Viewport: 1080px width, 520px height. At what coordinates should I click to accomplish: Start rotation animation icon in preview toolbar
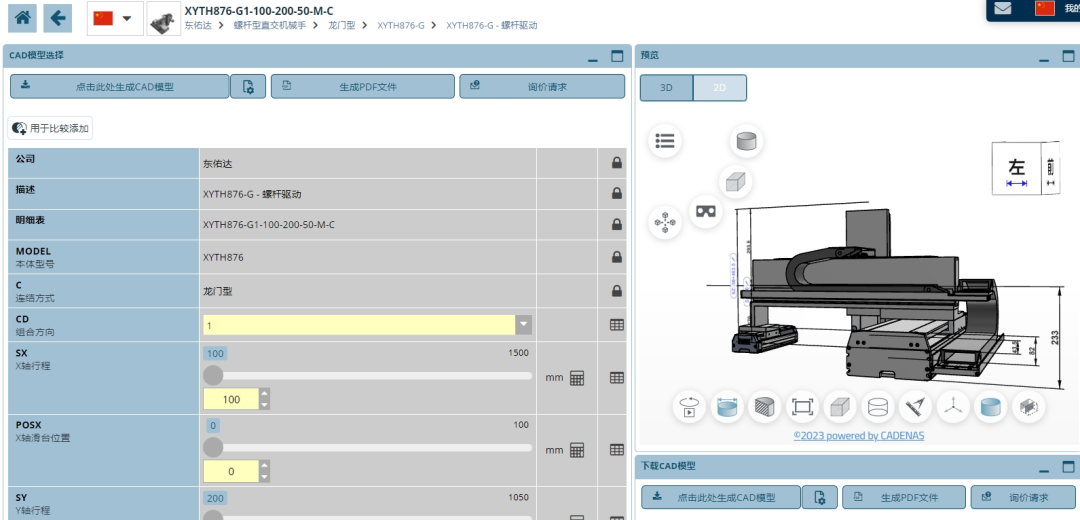tap(689, 407)
